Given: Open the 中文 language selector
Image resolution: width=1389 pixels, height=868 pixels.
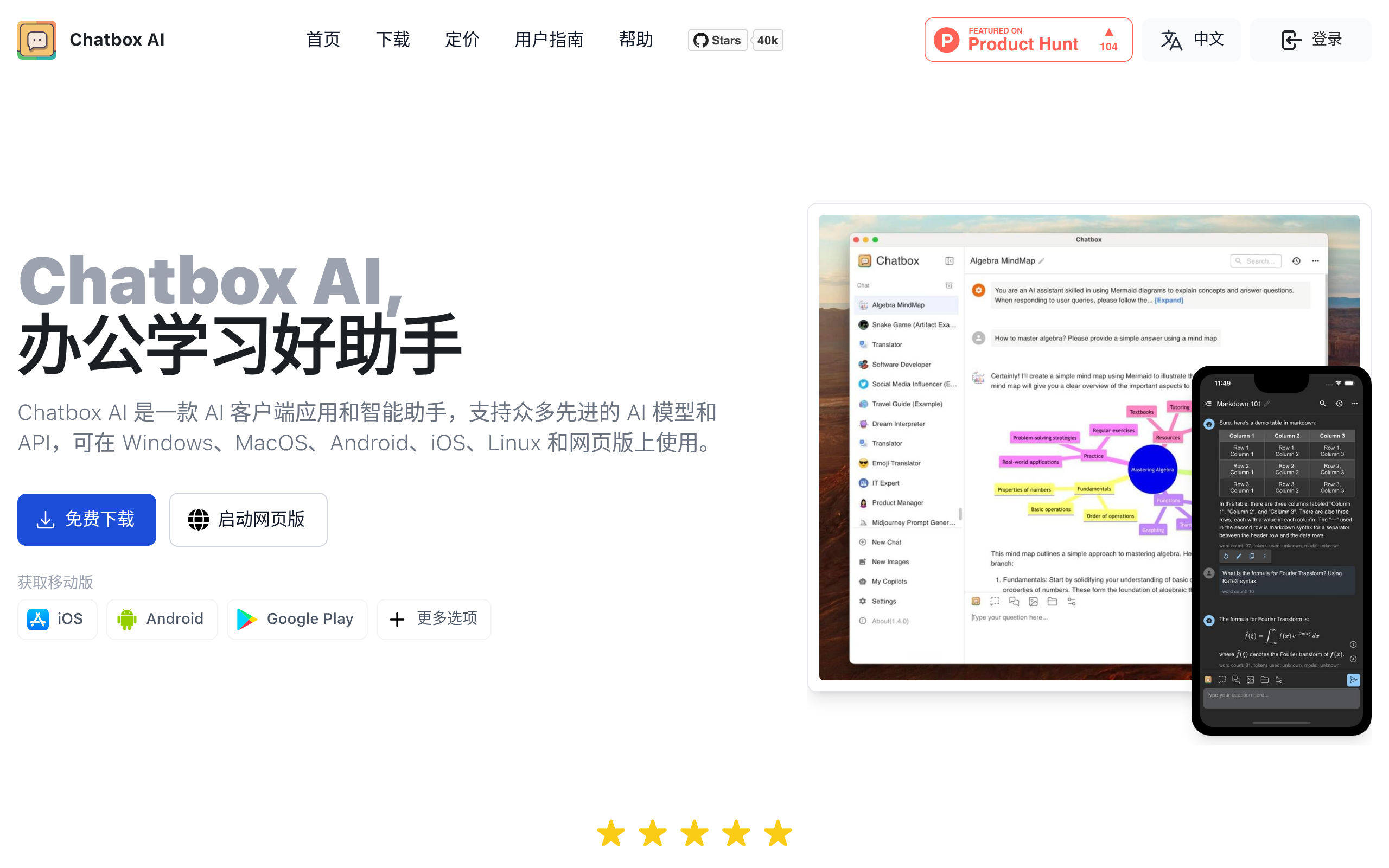Looking at the screenshot, I should [1191, 40].
